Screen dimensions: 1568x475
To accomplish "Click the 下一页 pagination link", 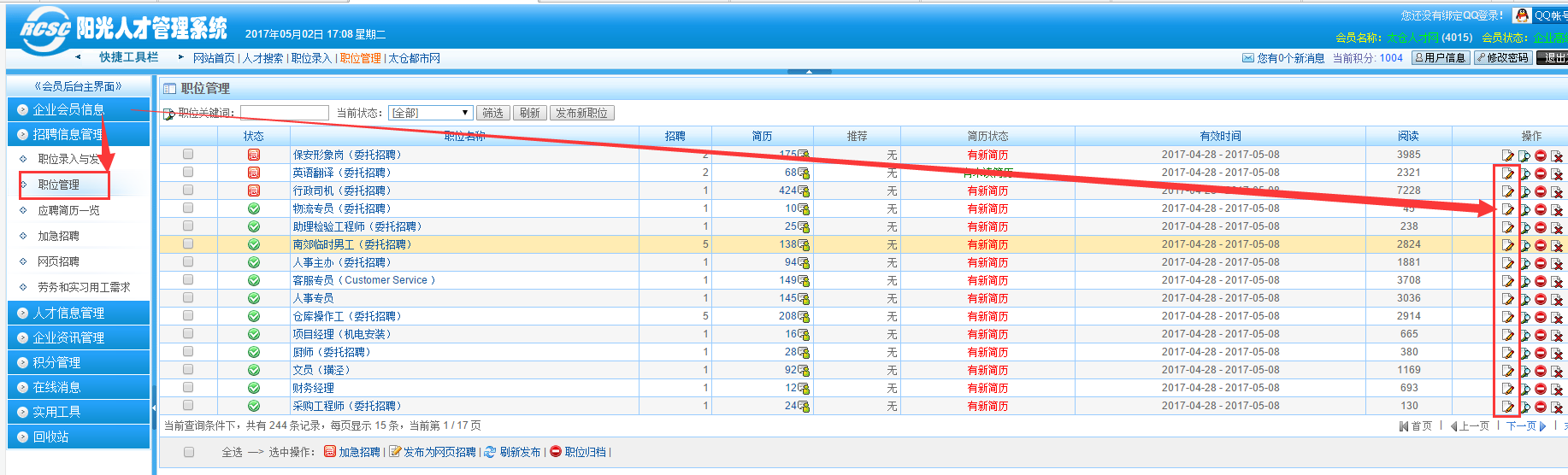I will coord(1521,426).
